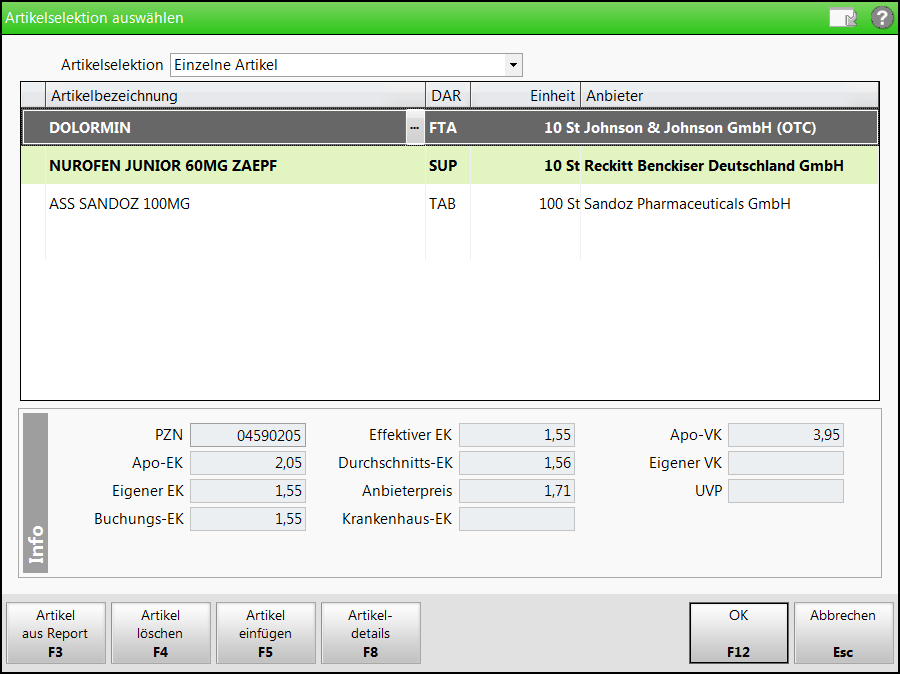Click the Eigener EK value field
Screen dimensions: 900x674
pyautogui.click(x=248, y=491)
